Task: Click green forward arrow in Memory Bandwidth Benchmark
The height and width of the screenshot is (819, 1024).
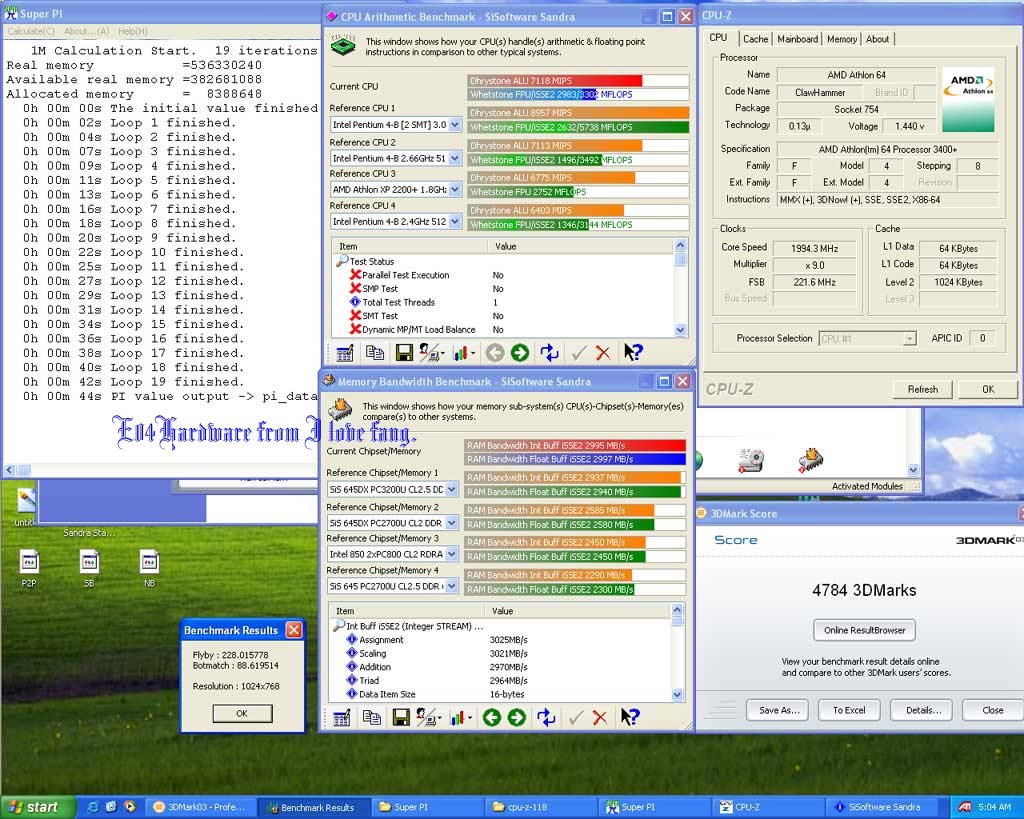Action: [x=517, y=718]
